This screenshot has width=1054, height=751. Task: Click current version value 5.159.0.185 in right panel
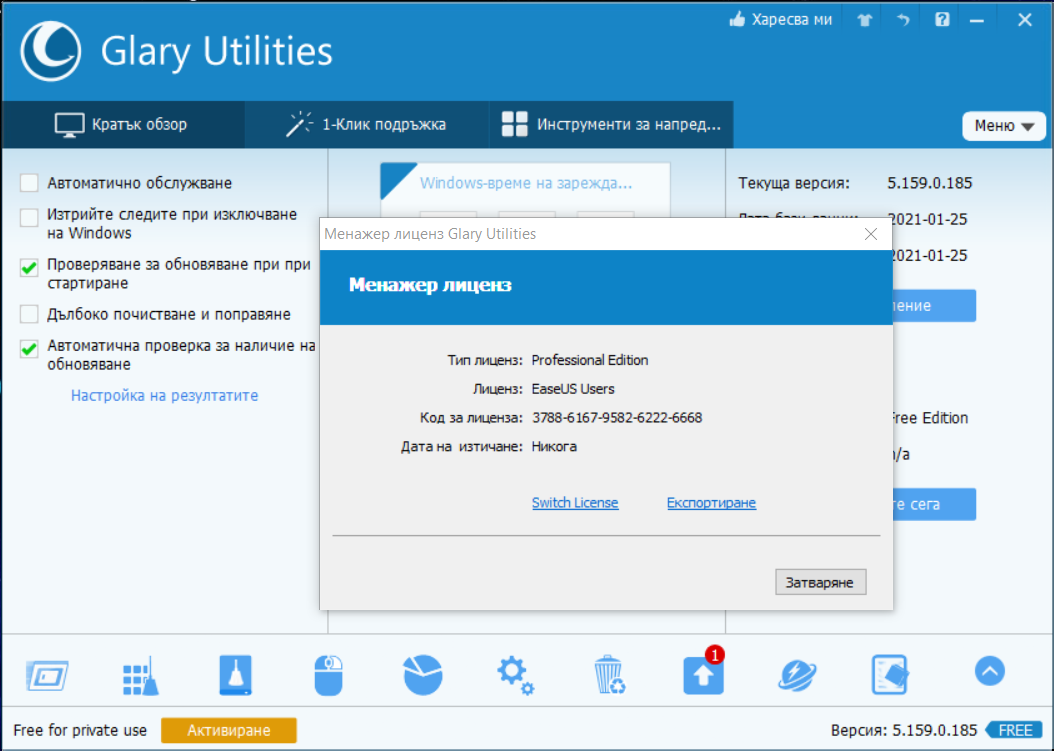930,183
